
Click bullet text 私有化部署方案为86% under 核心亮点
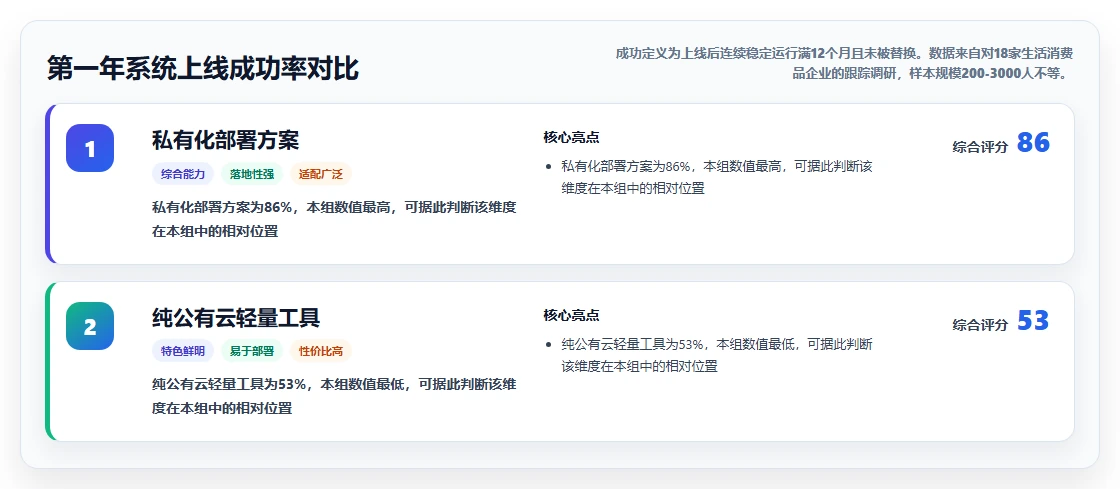[x=717, y=178]
